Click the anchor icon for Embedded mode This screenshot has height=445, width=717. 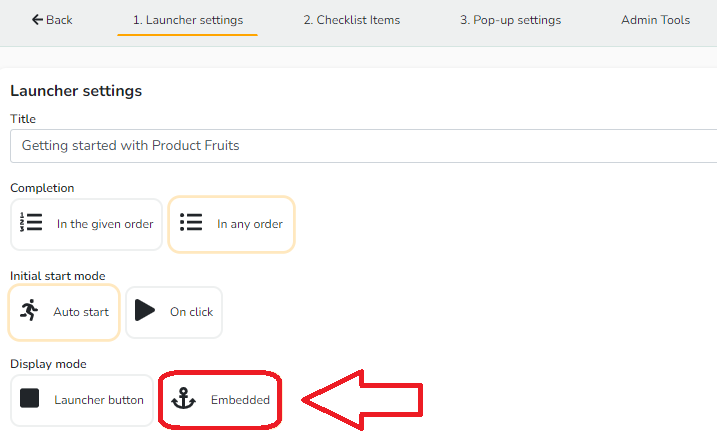point(183,398)
